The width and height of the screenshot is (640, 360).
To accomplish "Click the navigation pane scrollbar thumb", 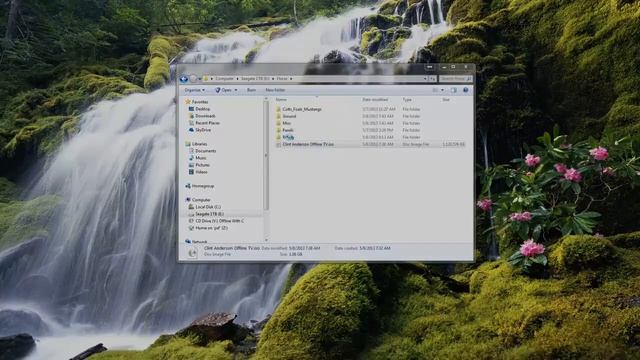I will point(267,156).
